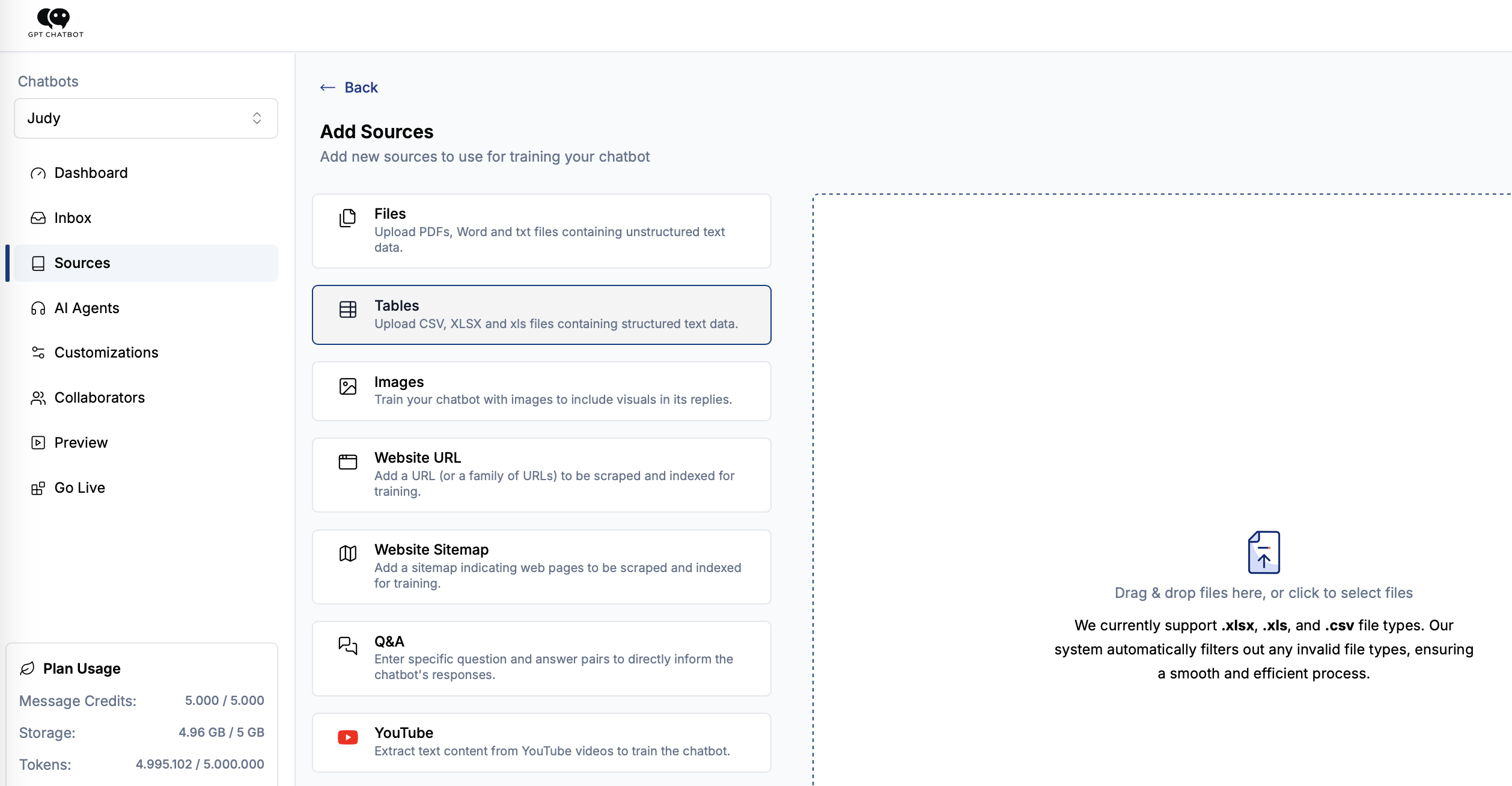This screenshot has width=1512, height=786.
Task: Click the Website URL browser icon
Action: tap(347, 462)
